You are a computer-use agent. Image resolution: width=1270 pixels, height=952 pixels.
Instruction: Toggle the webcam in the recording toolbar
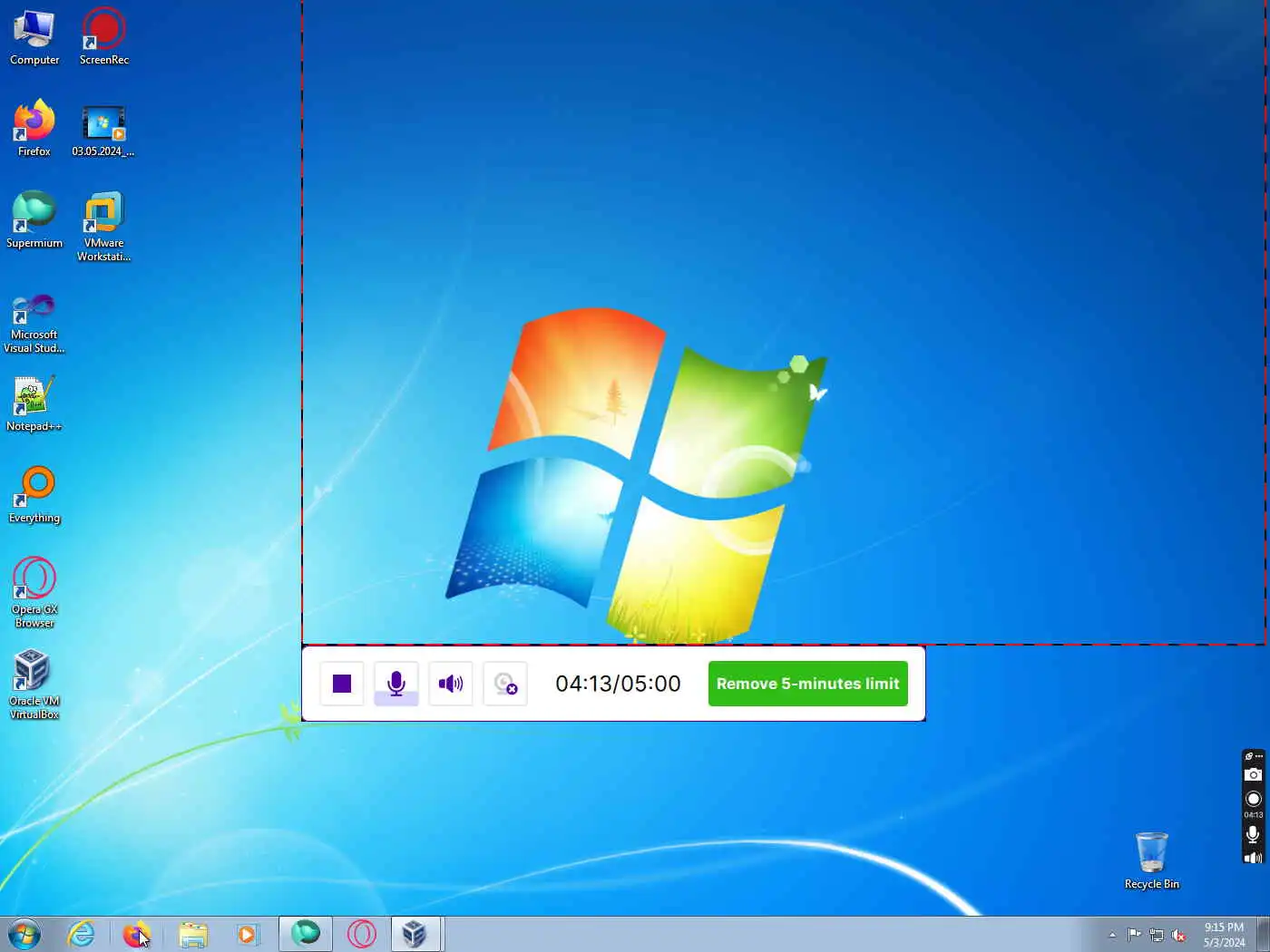(x=505, y=684)
